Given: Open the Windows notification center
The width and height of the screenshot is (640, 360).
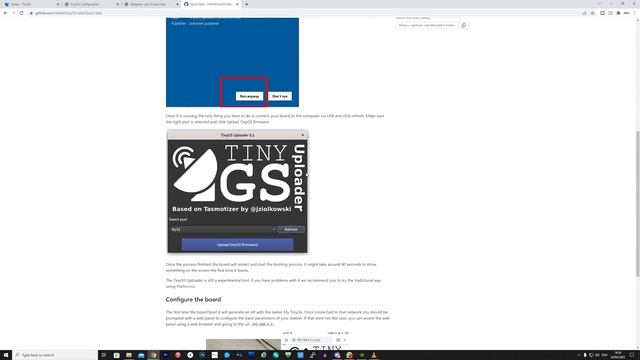Looking at the screenshot, I should pos(632,355).
